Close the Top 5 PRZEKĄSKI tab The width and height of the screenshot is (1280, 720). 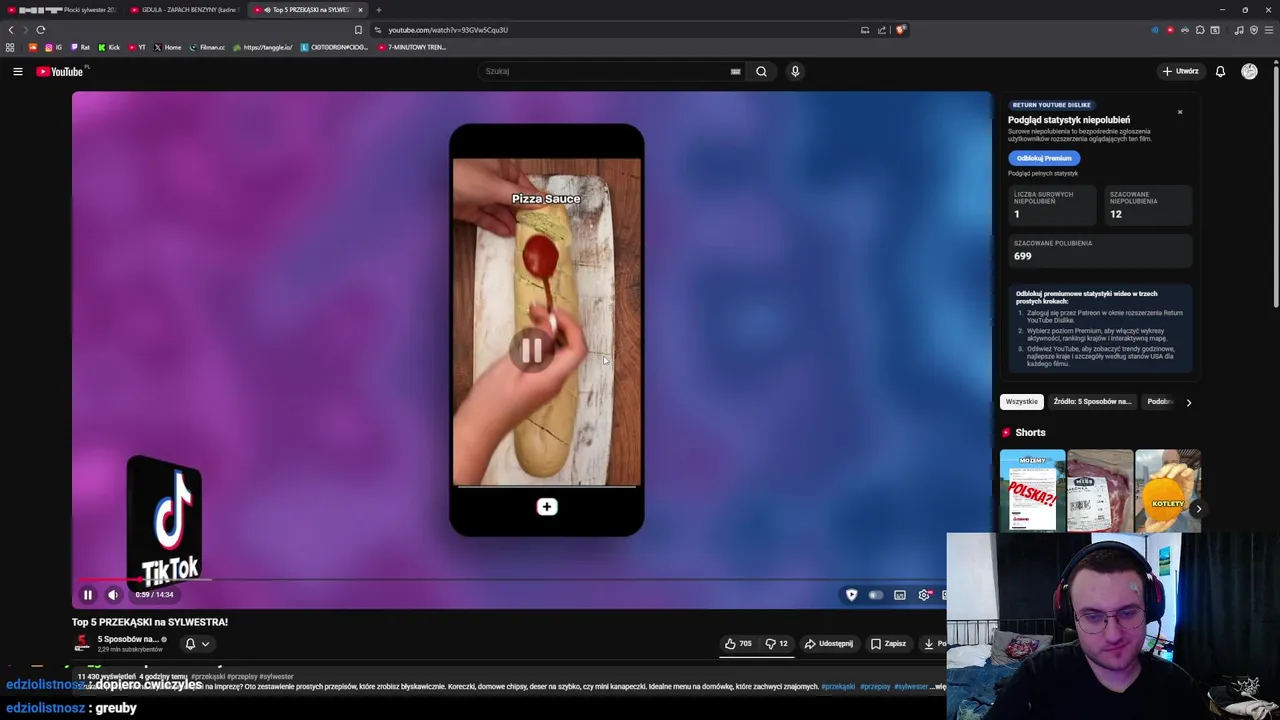tap(360, 10)
